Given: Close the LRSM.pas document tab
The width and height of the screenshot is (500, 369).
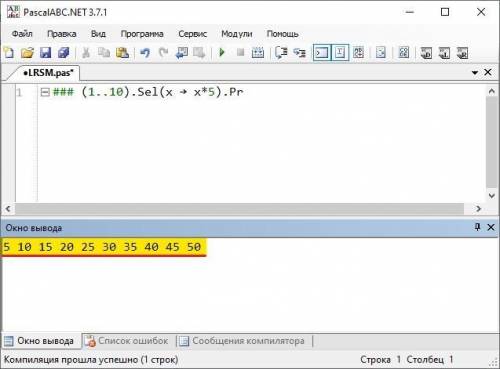Looking at the screenshot, I should (x=488, y=72).
